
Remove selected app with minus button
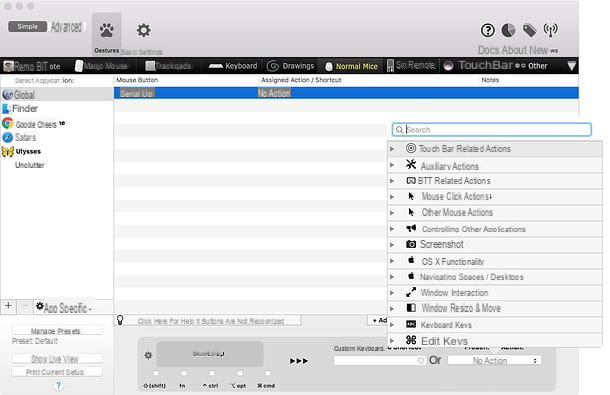(x=25, y=306)
